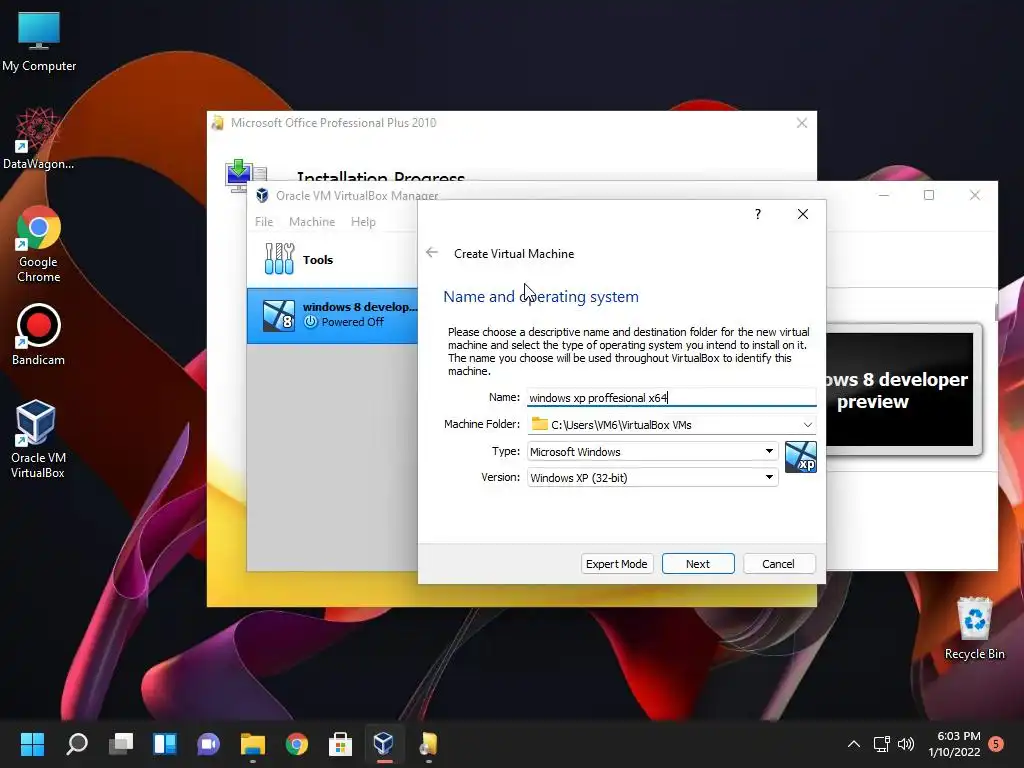Click the Tools icon in VirtualBox Manager
This screenshot has width=1024, height=768.
point(279,259)
